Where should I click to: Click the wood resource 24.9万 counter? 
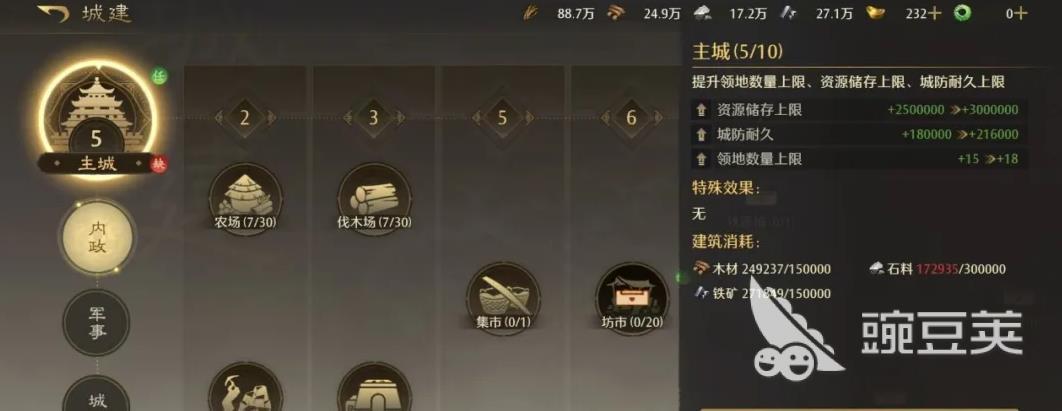(645, 14)
